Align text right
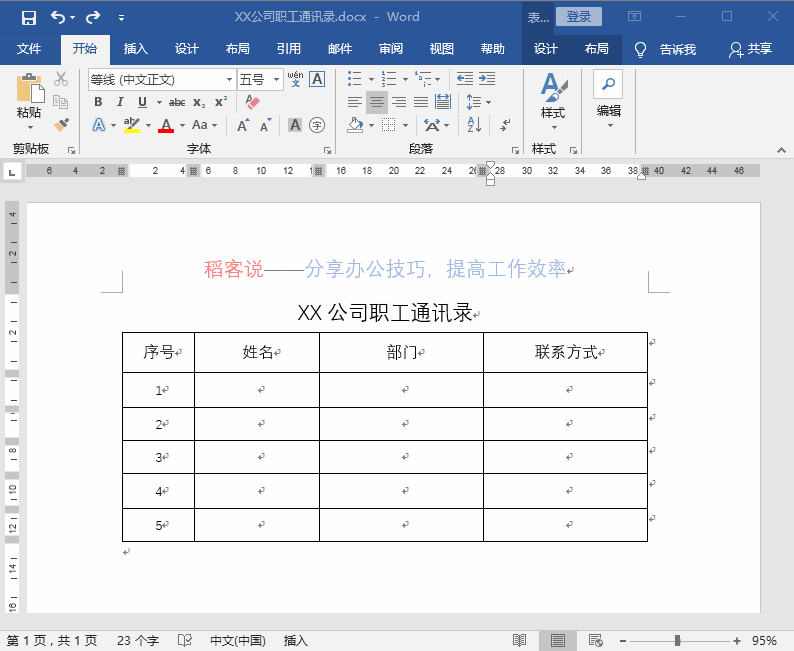Viewport: 794px width, 651px height. coord(399,102)
